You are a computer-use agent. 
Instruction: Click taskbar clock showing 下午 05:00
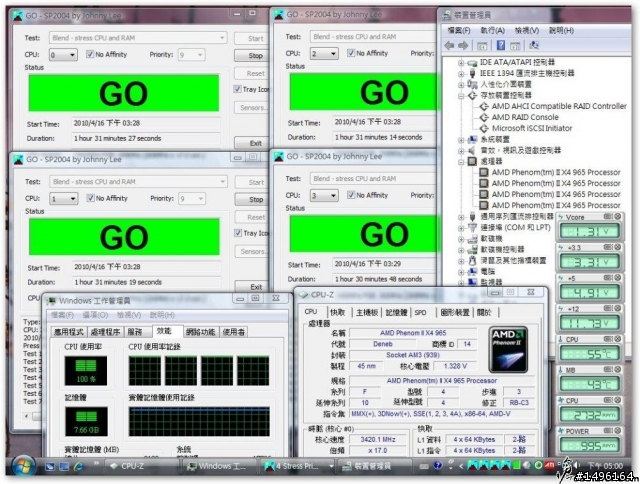[x=604, y=466]
